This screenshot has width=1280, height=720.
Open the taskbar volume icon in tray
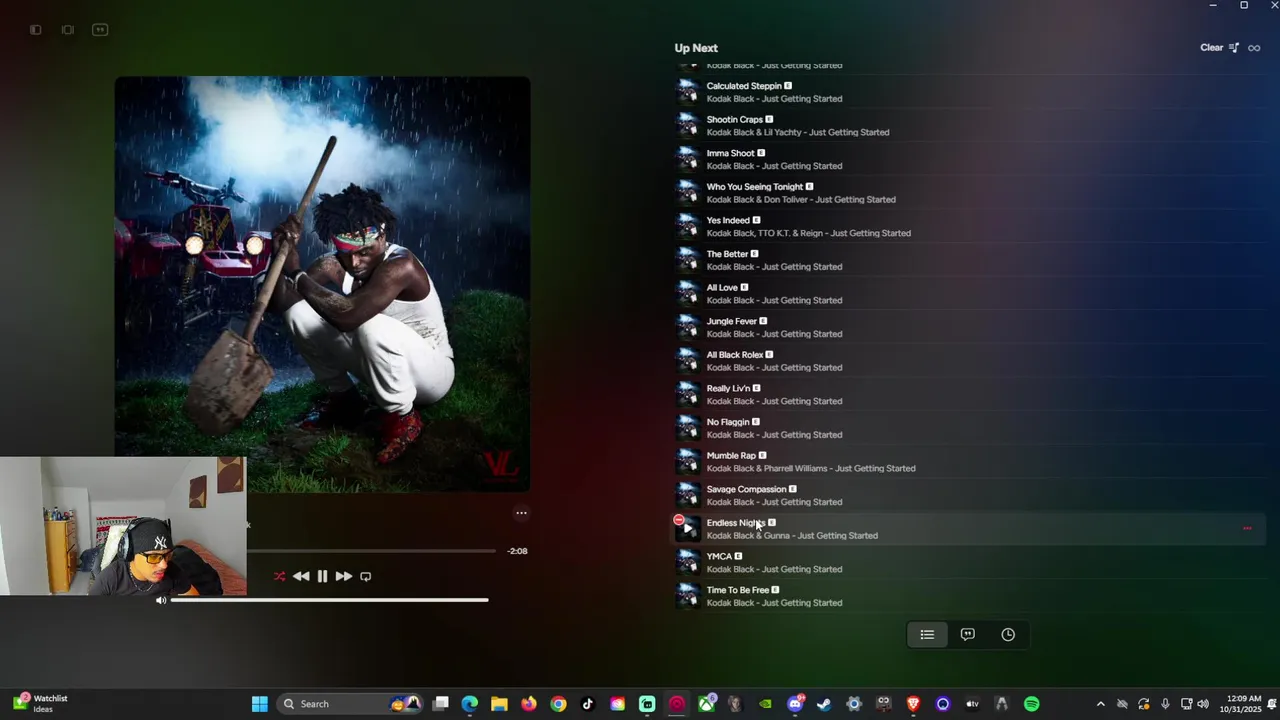pyautogui.click(x=1203, y=704)
